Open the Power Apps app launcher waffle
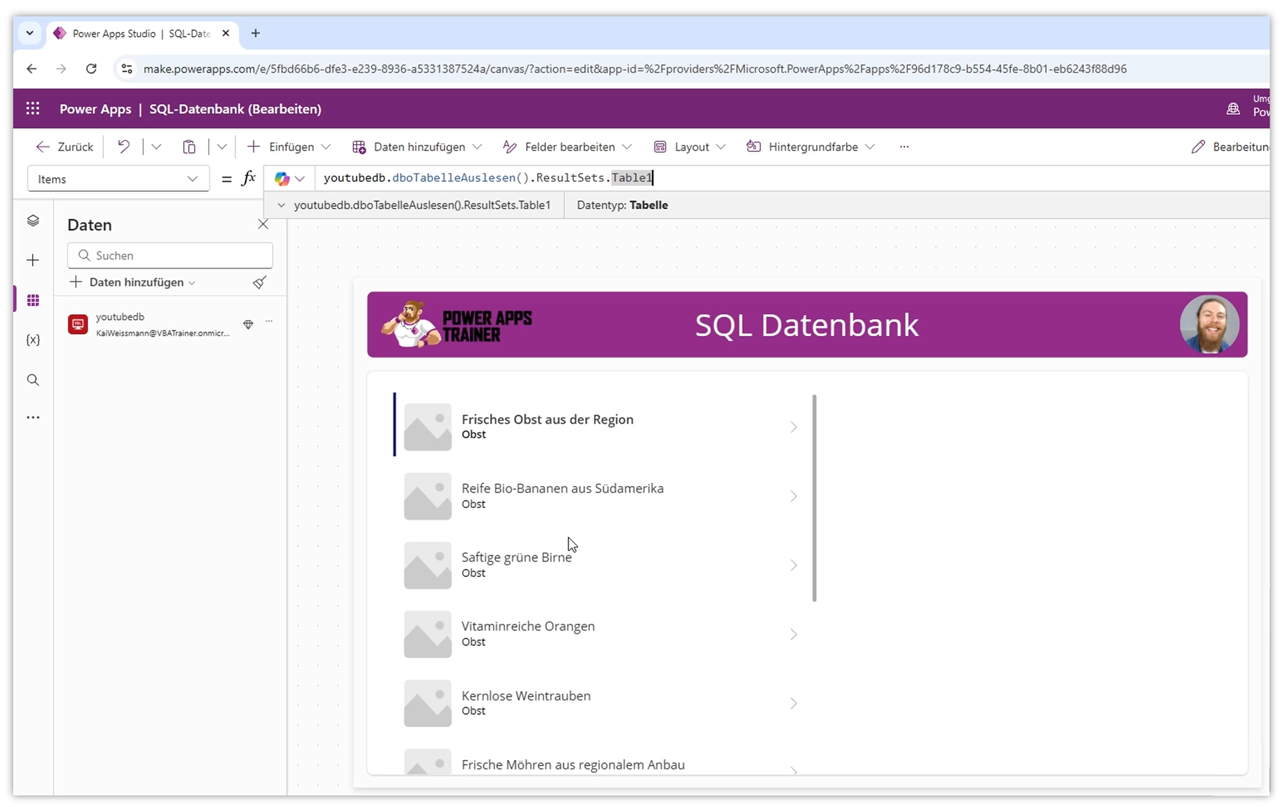The width and height of the screenshot is (1280, 807). [x=33, y=109]
